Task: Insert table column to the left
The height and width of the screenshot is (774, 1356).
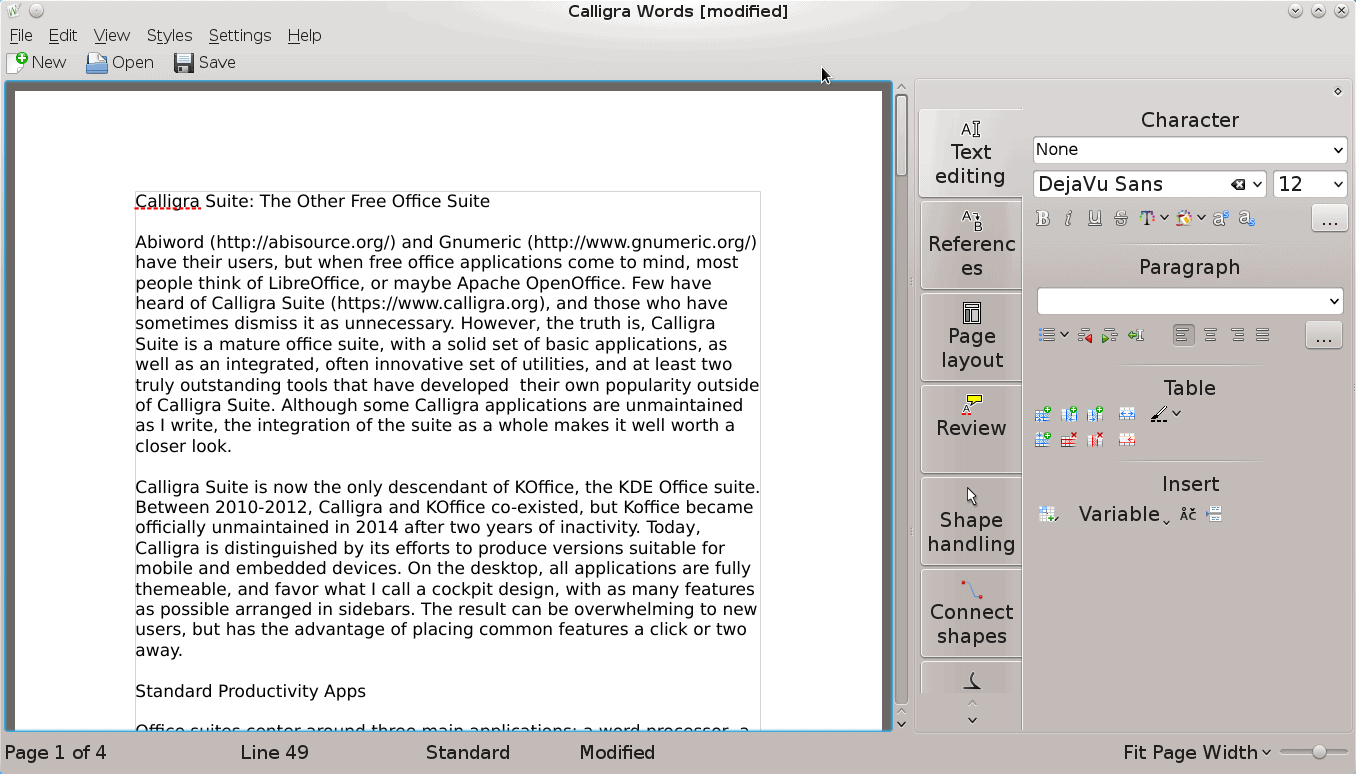Action: 1069,414
